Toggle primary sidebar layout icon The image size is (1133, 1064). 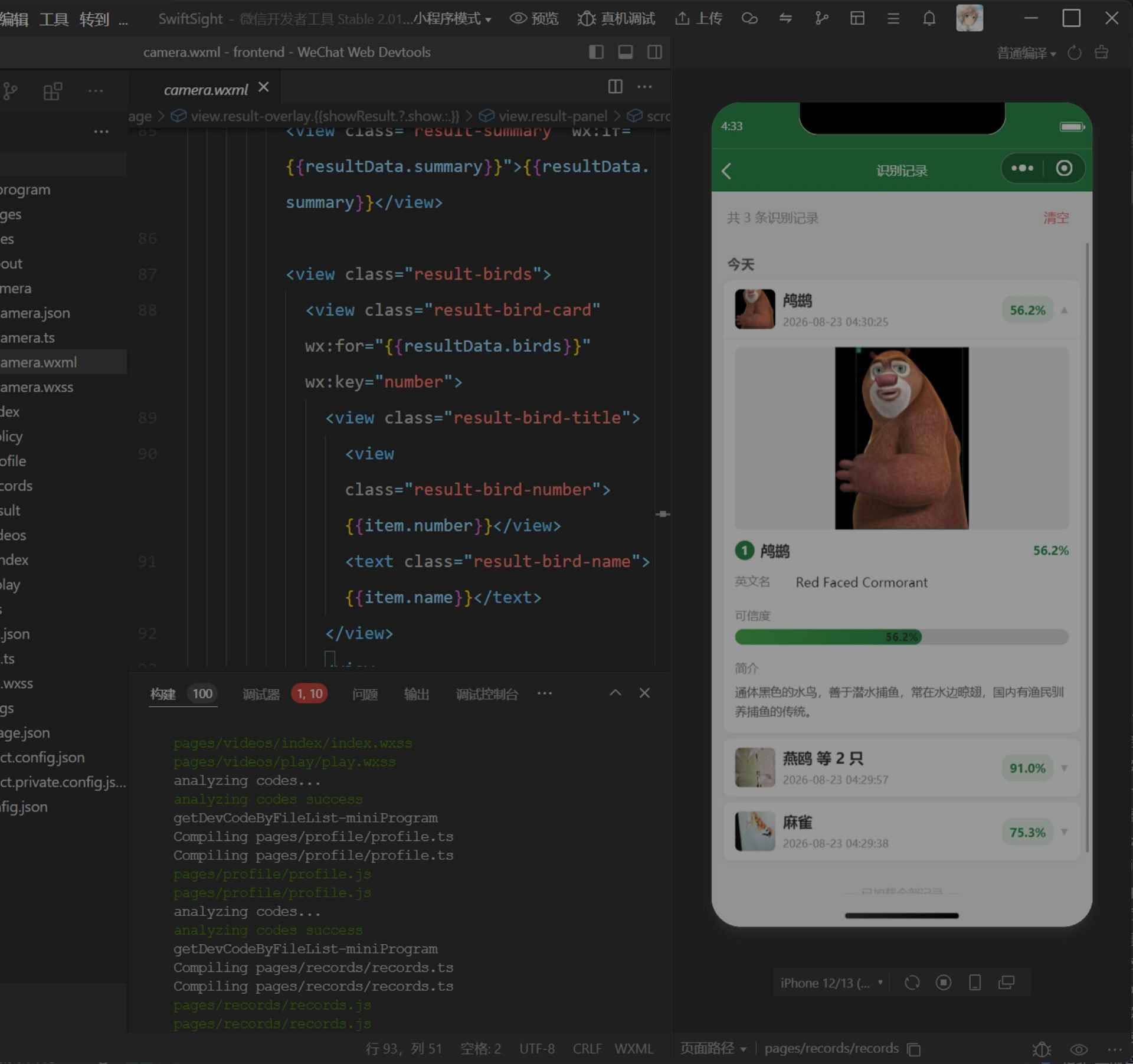coord(596,52)
